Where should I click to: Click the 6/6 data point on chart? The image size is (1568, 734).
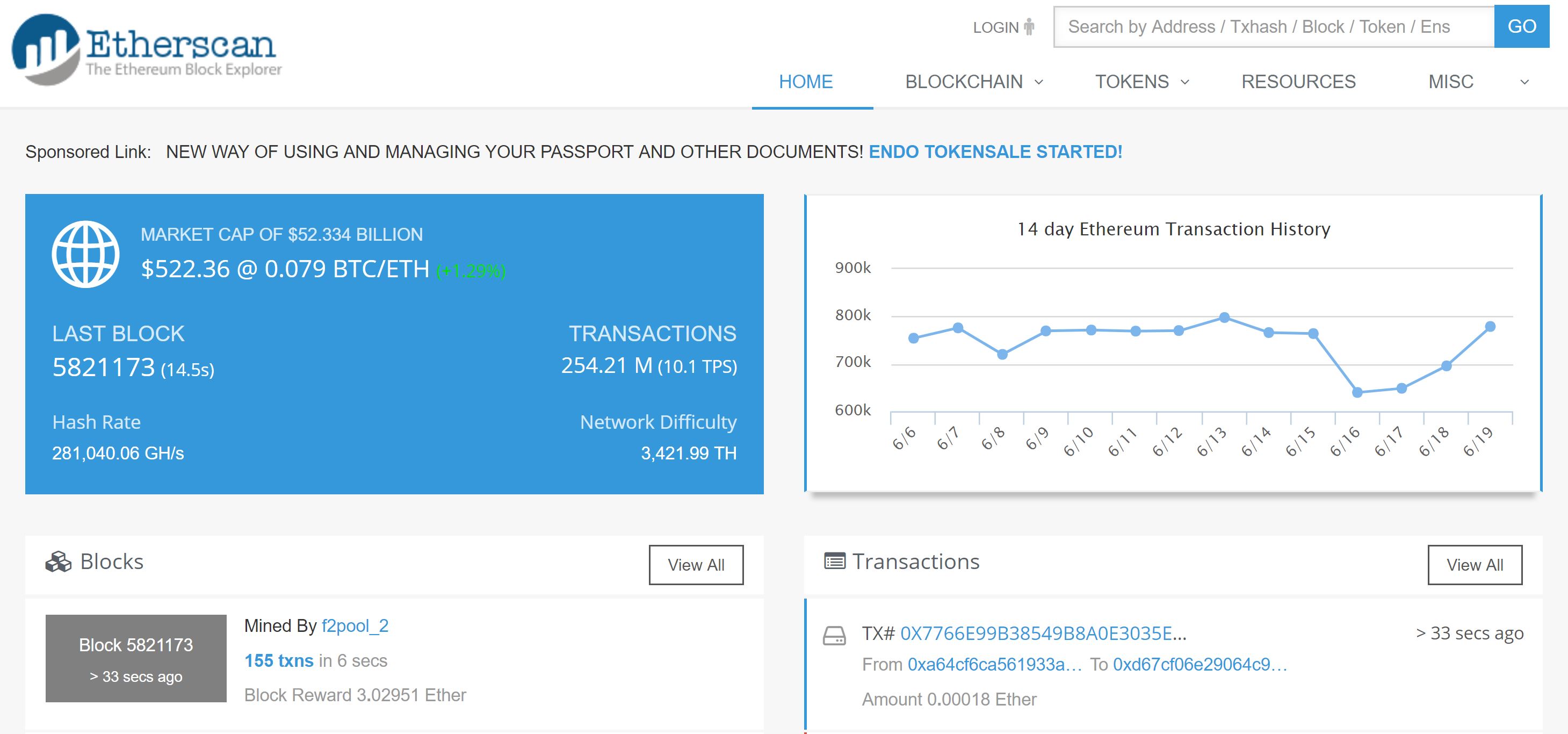click(x=913, y=338)
